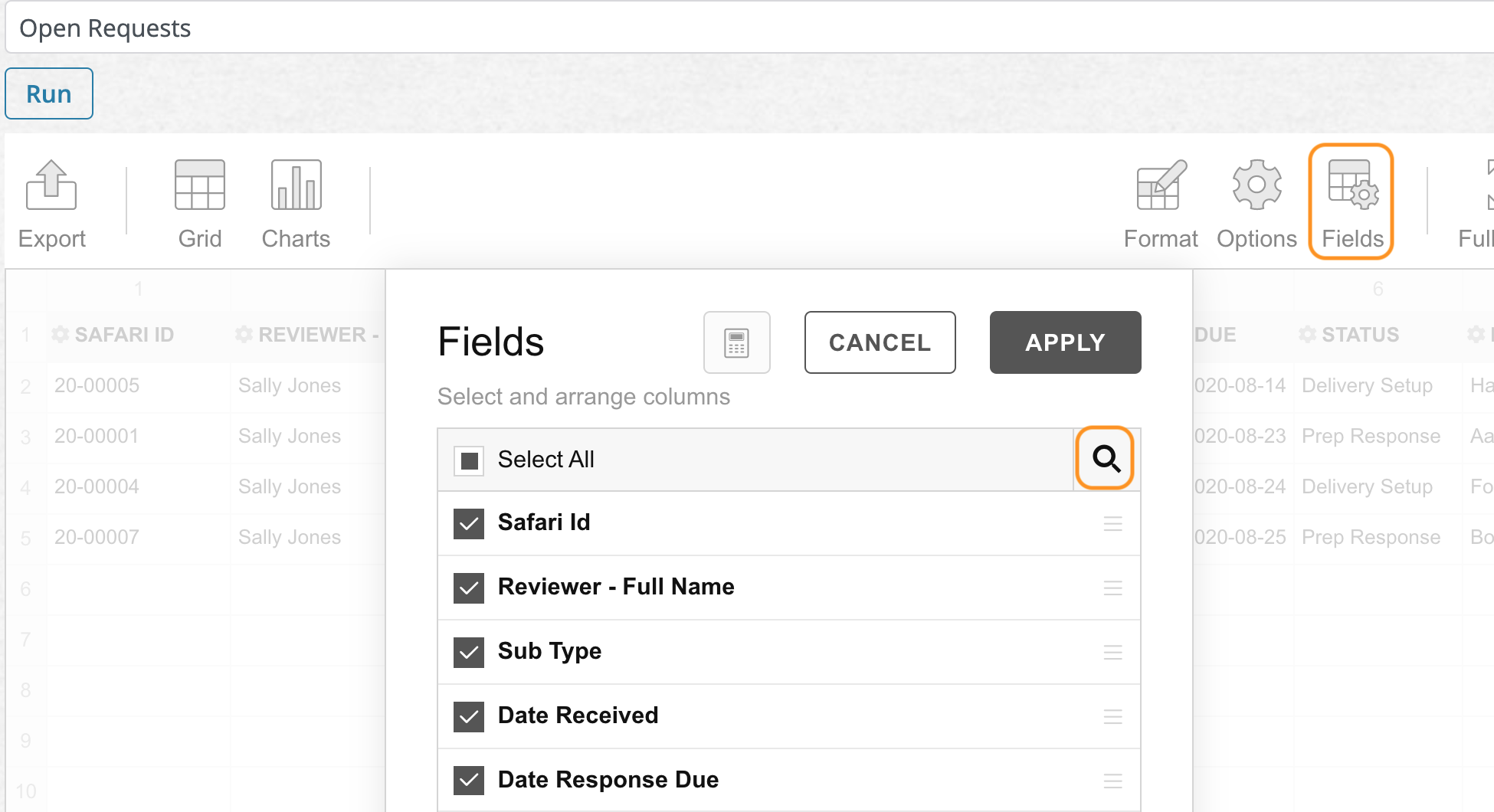Click the Status column header gear

[x=1308, y=335]
